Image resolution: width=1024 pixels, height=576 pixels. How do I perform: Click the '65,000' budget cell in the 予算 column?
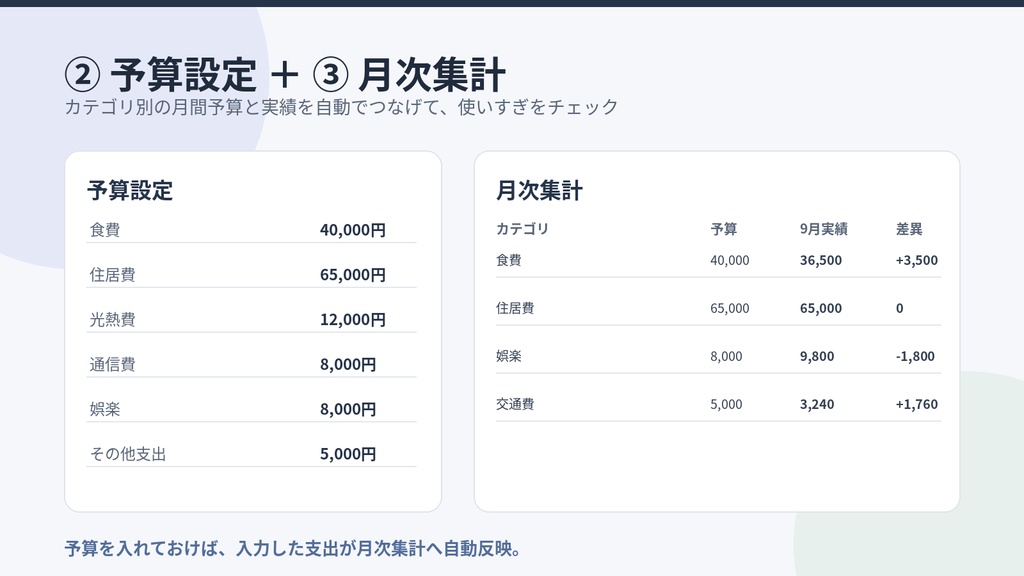point(729,308)
